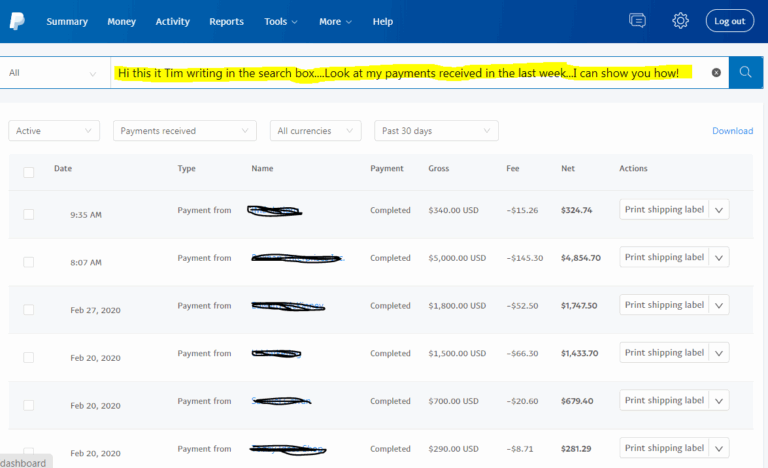Click into the highlighted search text field

click(400, 73)
